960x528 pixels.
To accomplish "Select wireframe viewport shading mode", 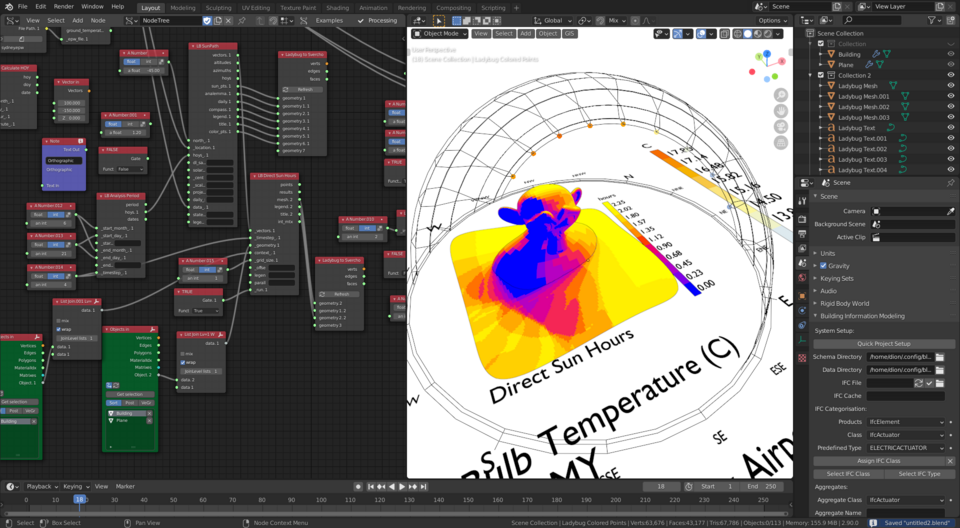I will (738, 34).
